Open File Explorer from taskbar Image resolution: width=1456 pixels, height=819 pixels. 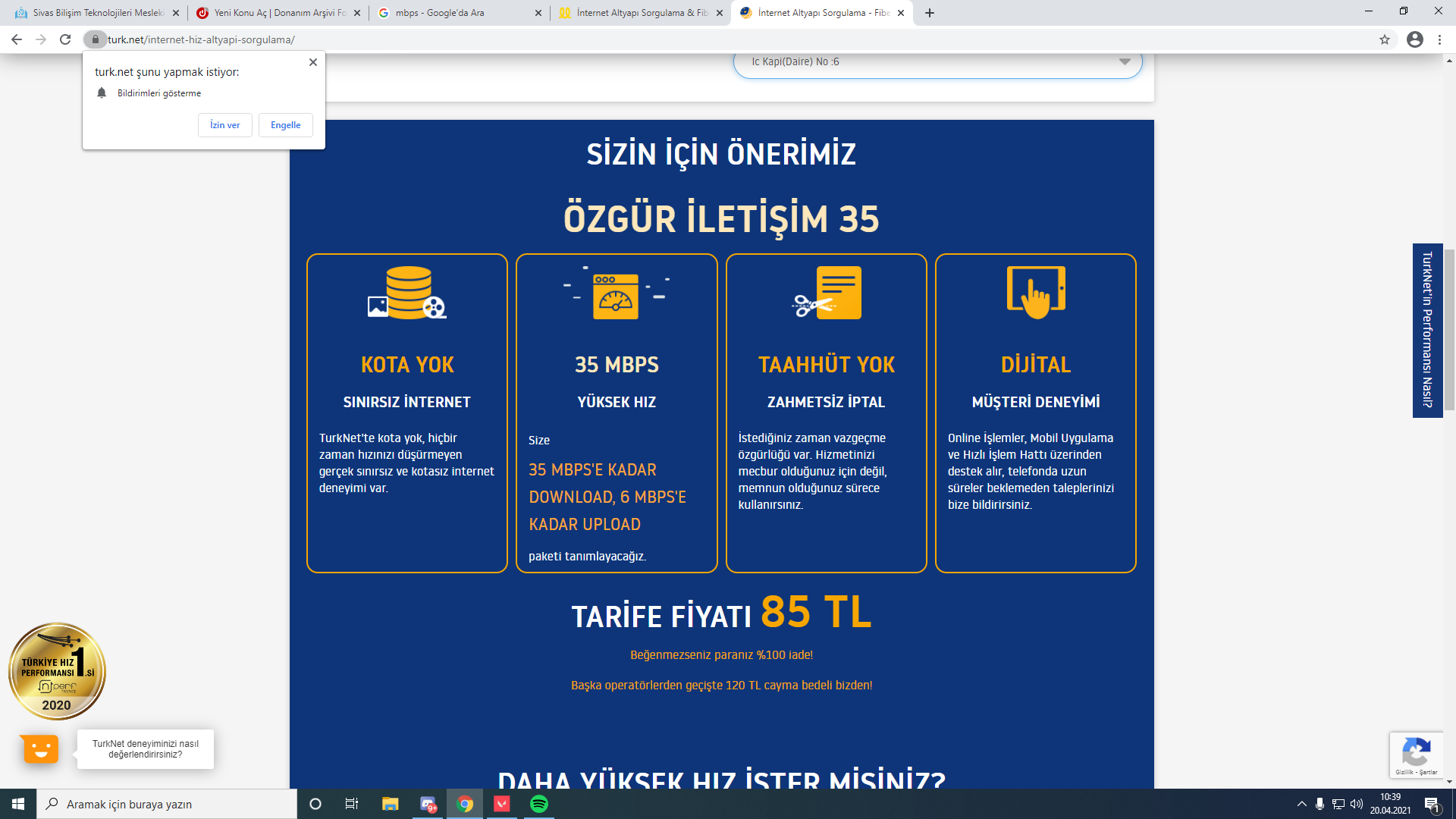[391, 804]
